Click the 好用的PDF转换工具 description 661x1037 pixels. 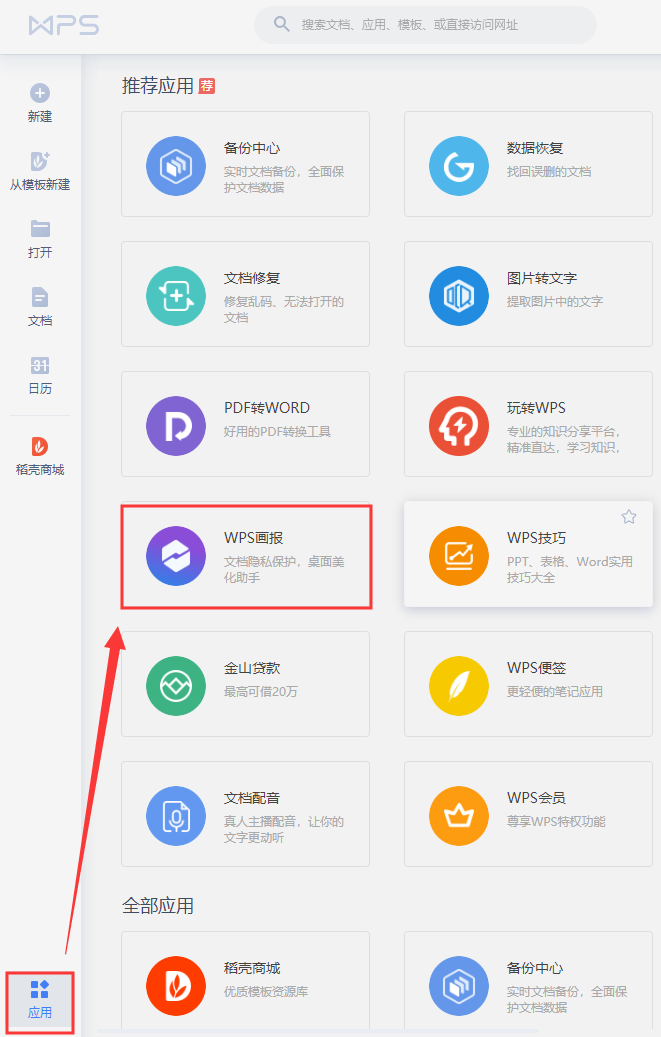277,432
